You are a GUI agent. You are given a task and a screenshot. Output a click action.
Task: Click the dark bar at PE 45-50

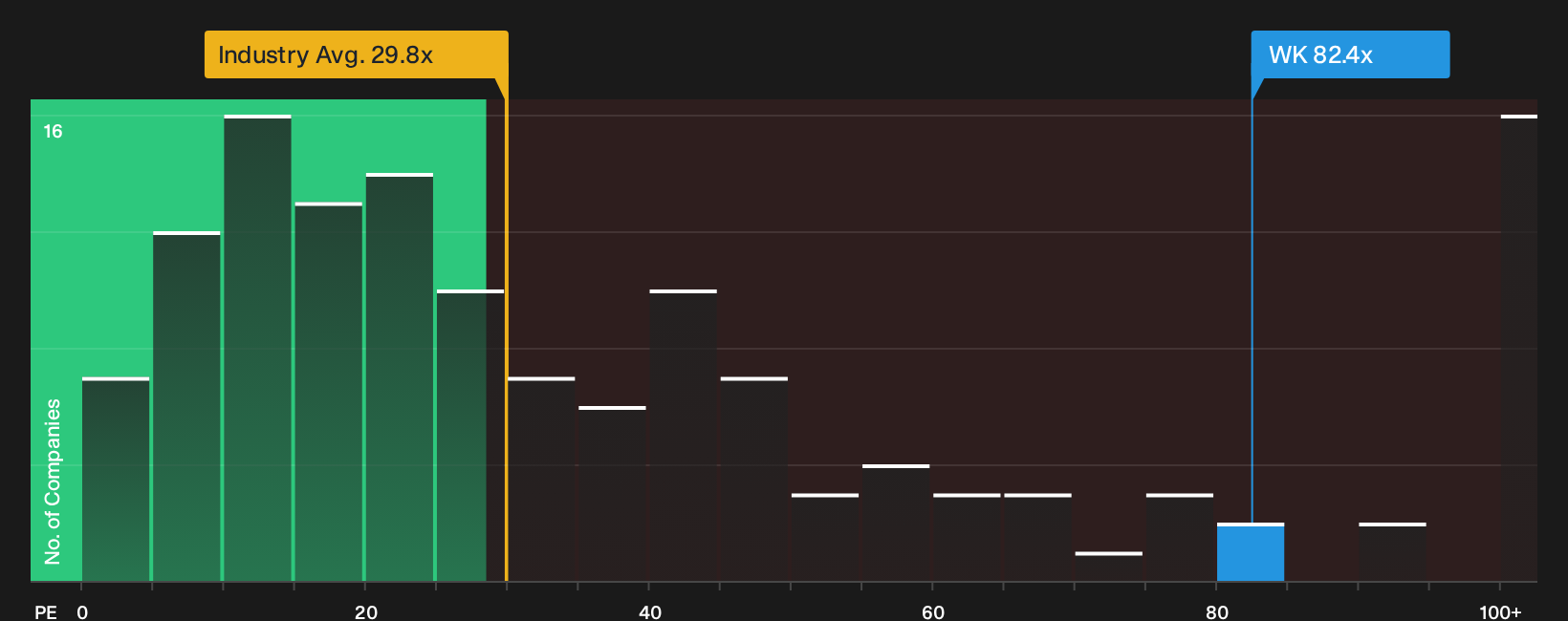coord(754,479)
